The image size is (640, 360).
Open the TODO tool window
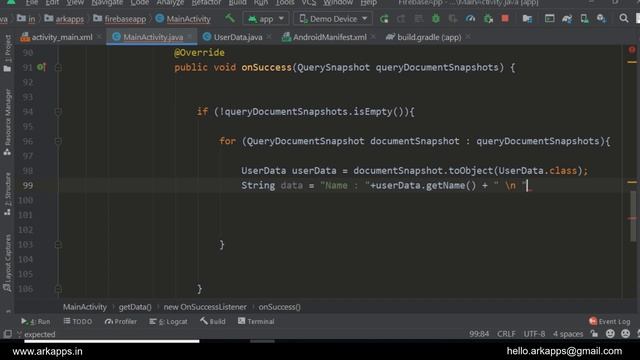pyautogui.click(x=78, y=322)
